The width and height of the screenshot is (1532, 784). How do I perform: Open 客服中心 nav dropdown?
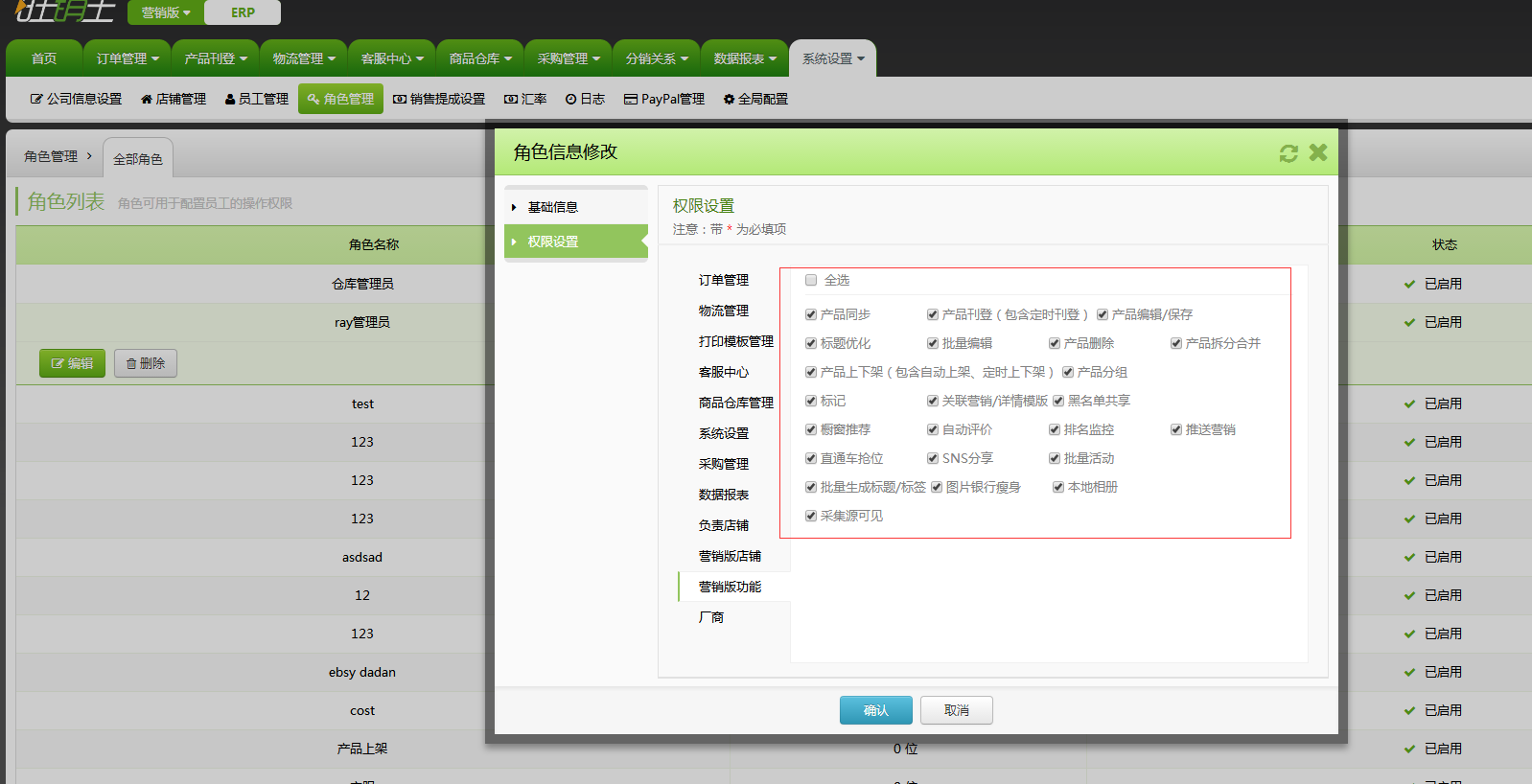coord(392,58)
